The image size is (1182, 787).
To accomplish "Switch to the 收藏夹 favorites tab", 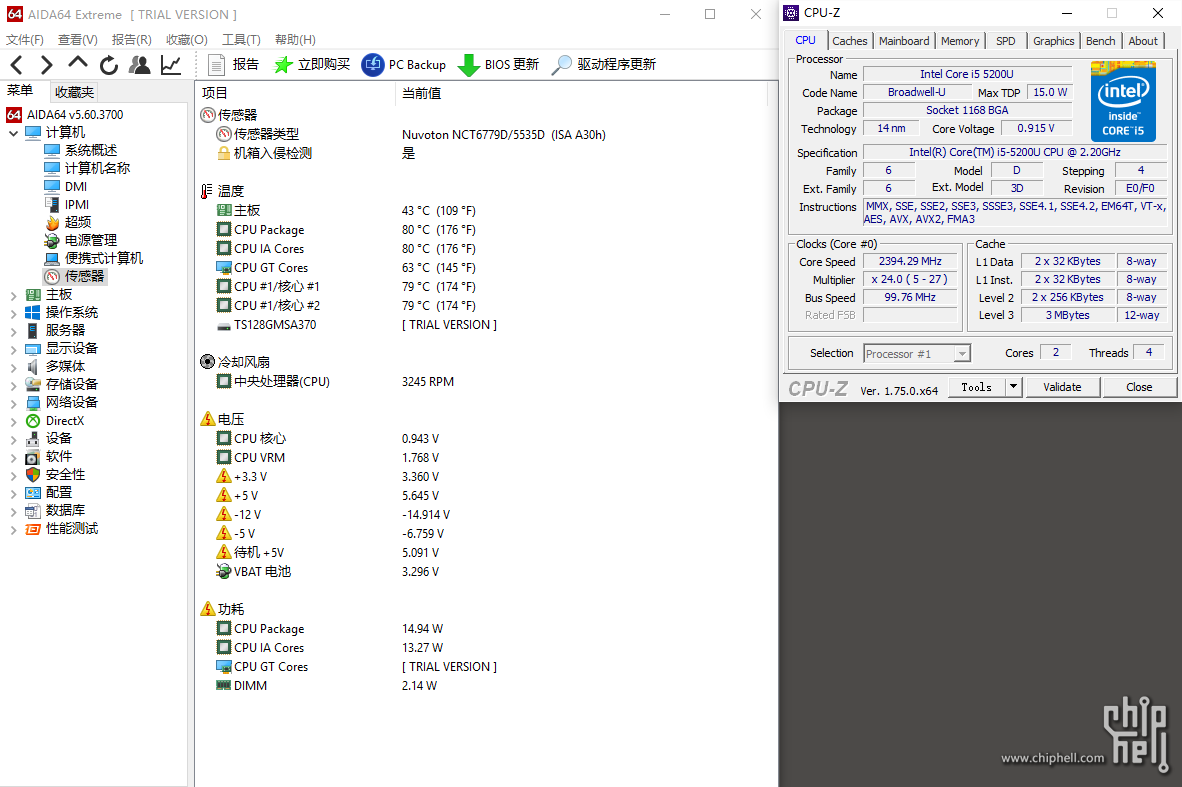I will point(74,92).
